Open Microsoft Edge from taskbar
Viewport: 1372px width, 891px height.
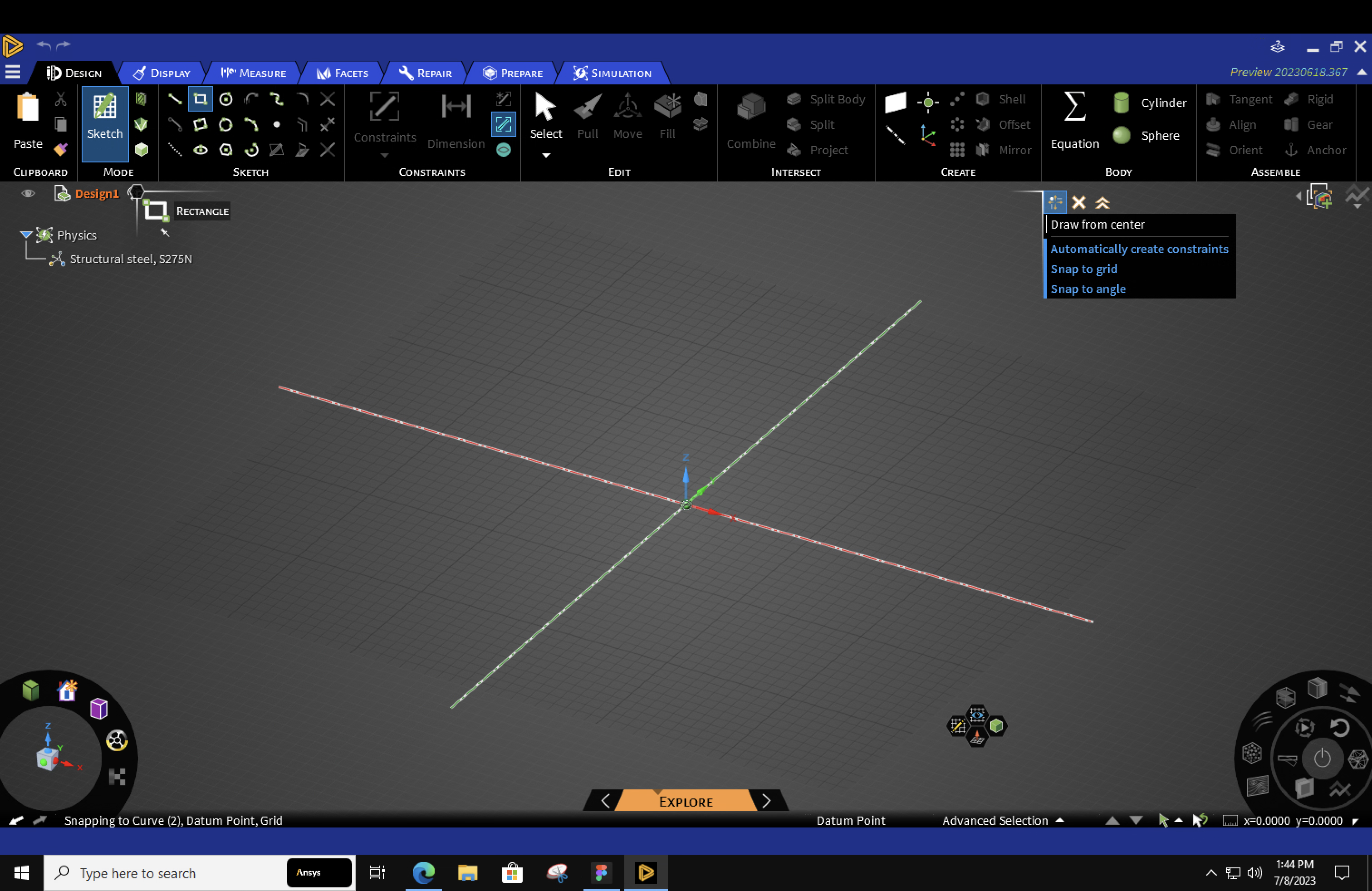[423, 872]
